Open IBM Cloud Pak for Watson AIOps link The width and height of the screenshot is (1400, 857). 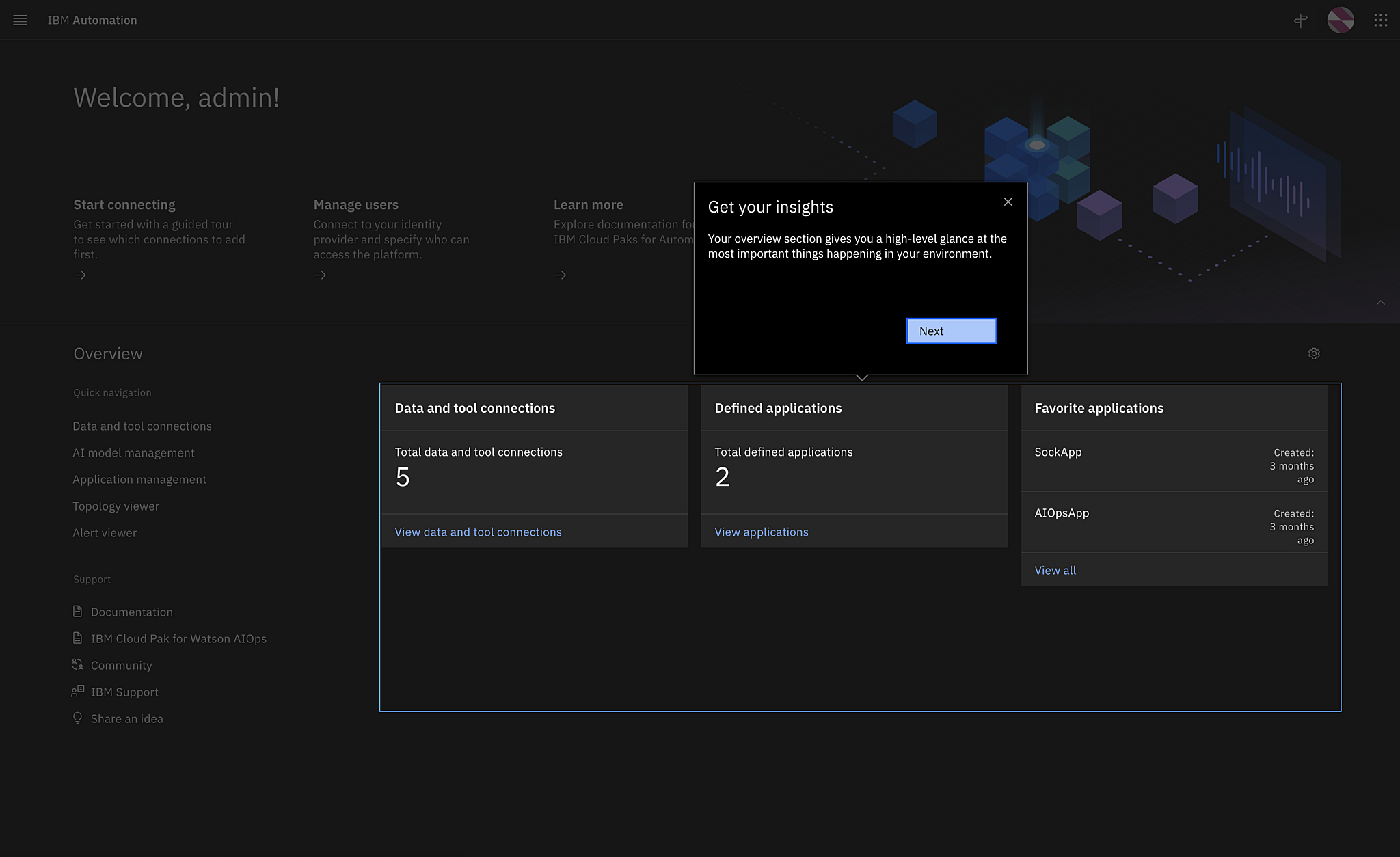178,638
